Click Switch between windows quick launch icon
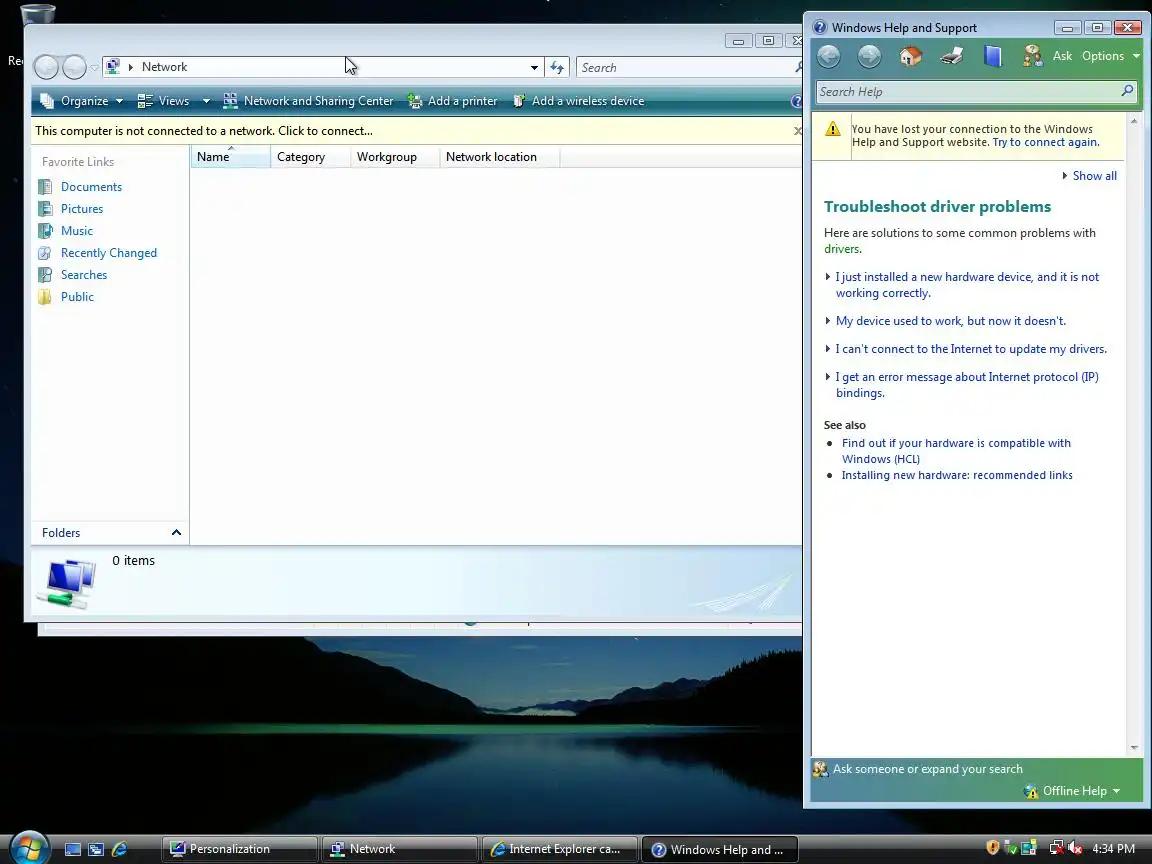Image resolution: width=1152 pixels, height=864 pixels. tap(96, 849)
